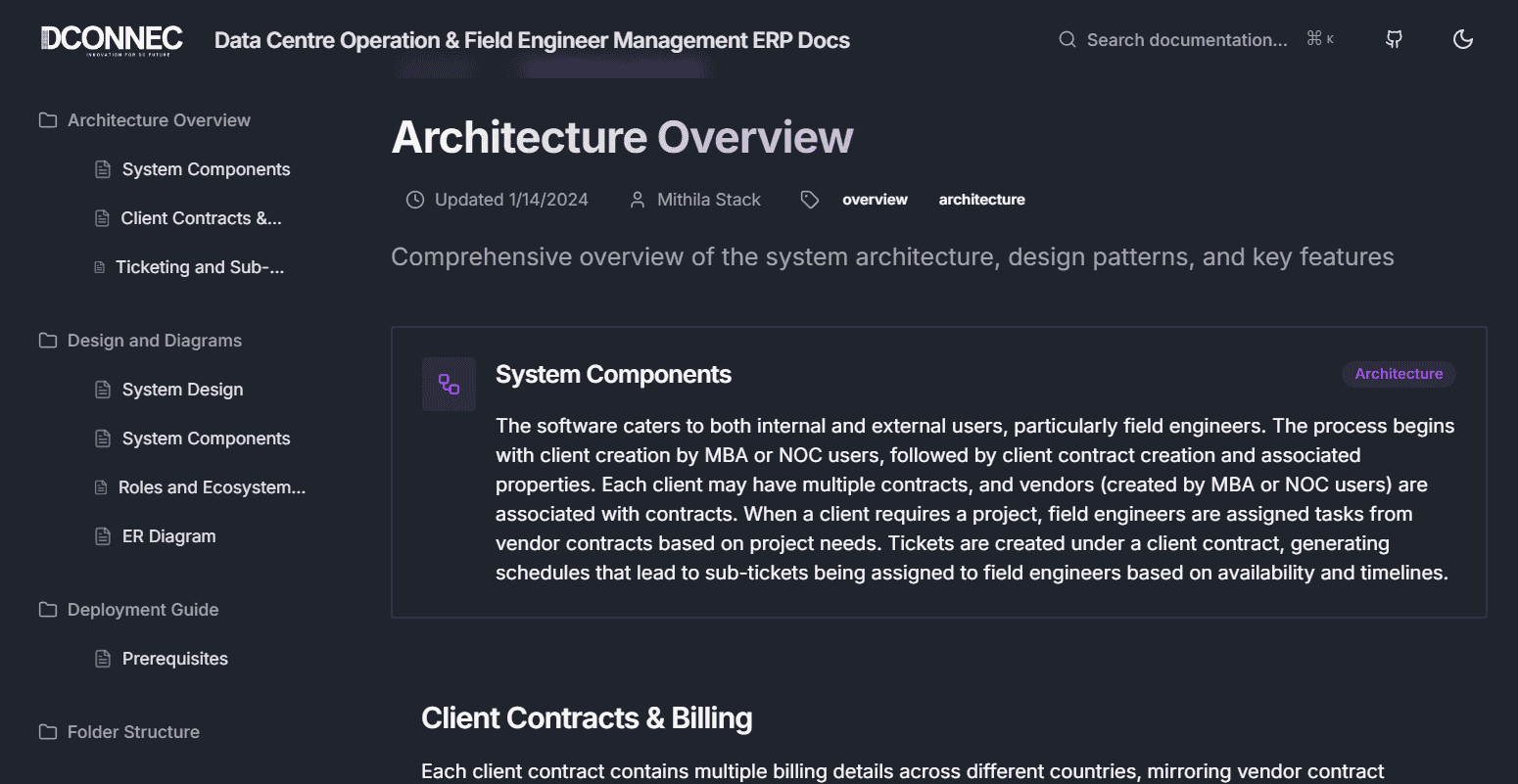The image size is (1518, 784).
Task: Select the architecture tag
Action: coord(981,200)
